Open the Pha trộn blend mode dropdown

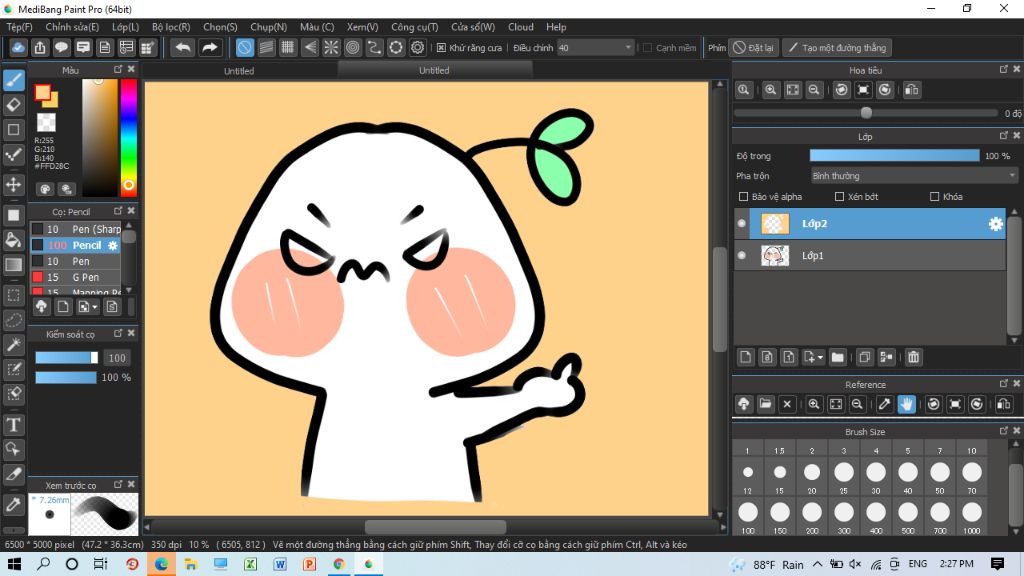tap(913, 176)
